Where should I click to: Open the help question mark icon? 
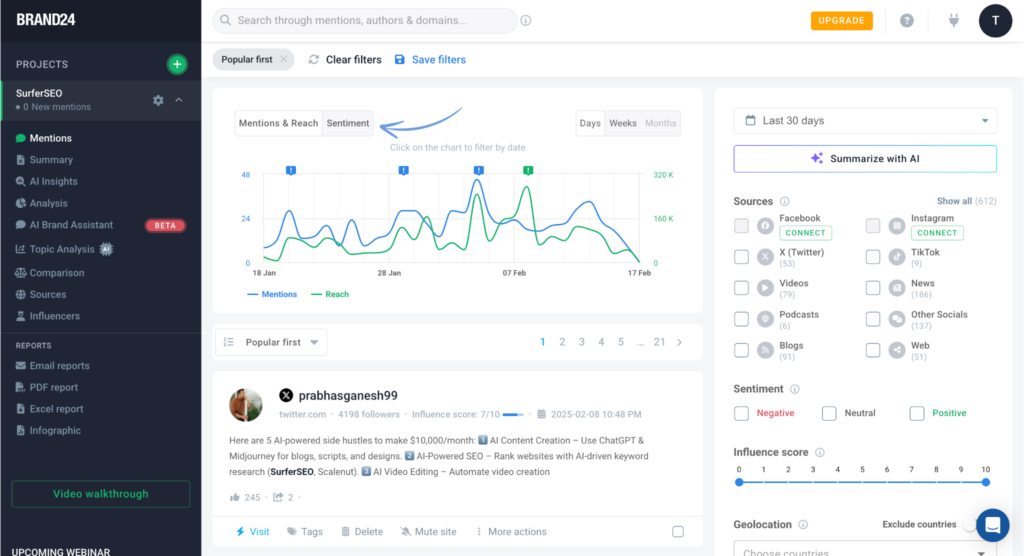pyautogui.click(x=906, y=20)
